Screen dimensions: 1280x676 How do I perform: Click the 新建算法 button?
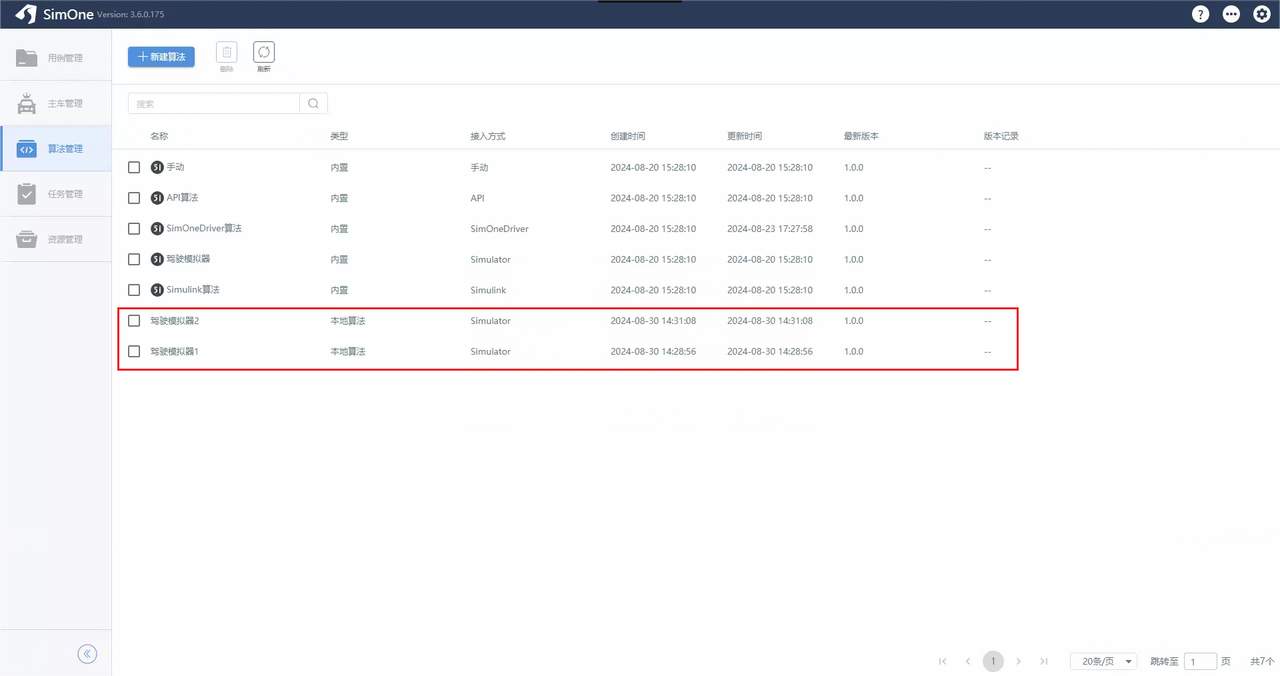coord(161,57)
